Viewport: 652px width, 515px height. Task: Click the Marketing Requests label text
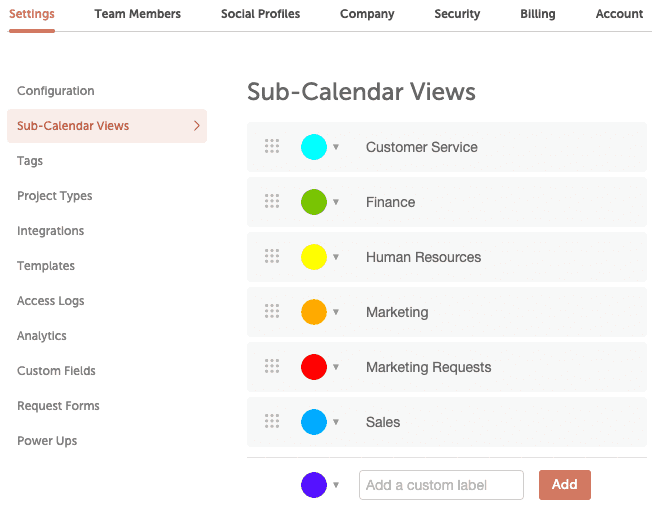coord(428,367)
